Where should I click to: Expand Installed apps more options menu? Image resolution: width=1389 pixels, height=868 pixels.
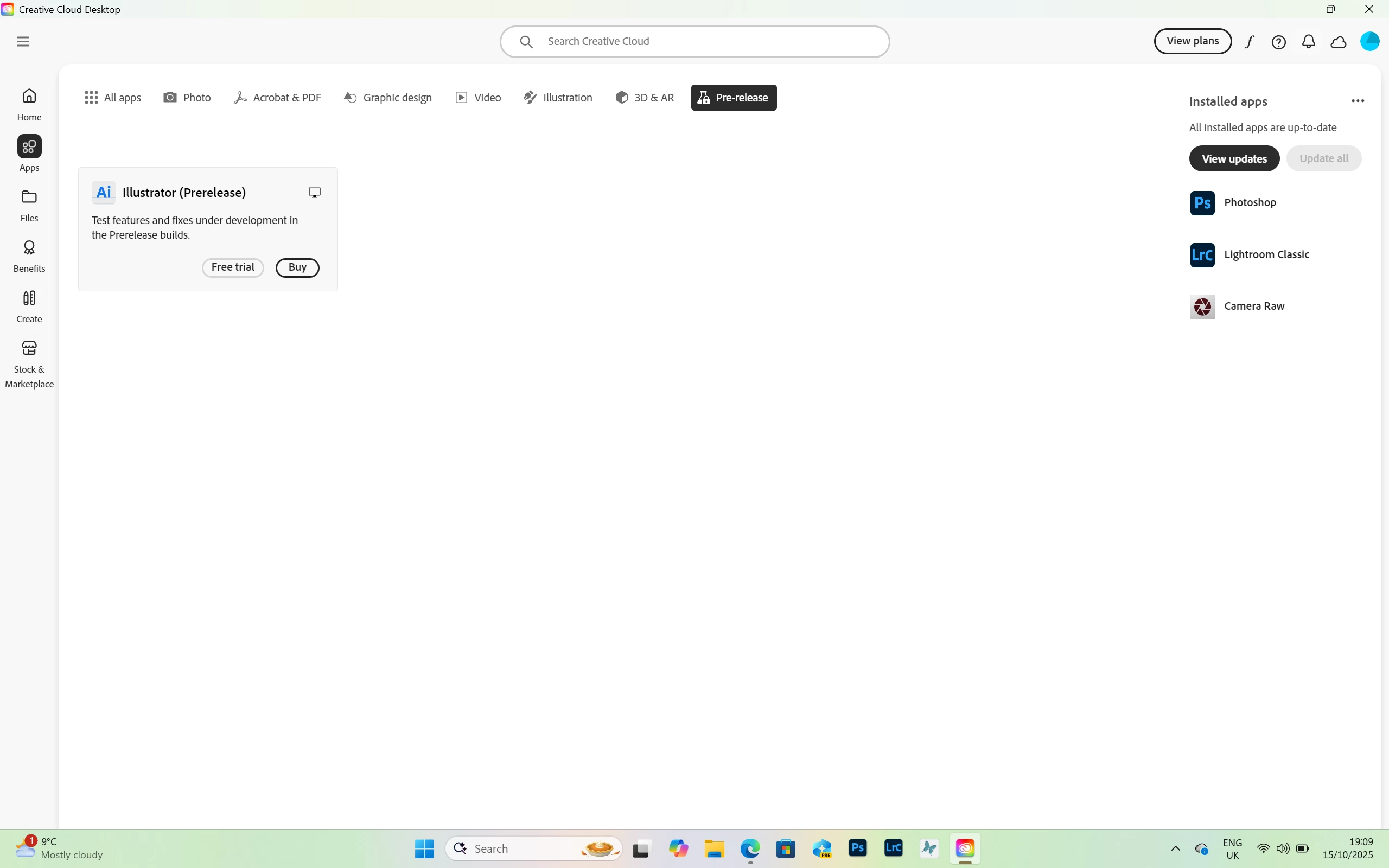pyautogui.click(x=1358, y=101)
